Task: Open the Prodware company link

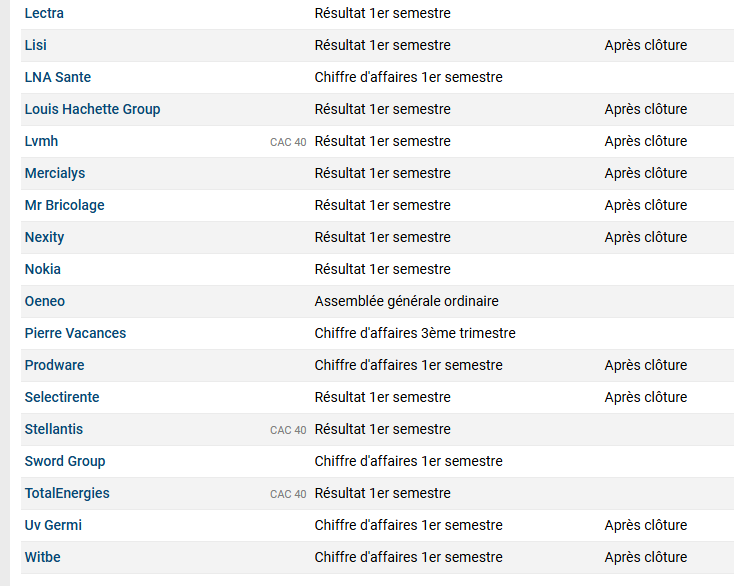Action: (x=54, y=365)
